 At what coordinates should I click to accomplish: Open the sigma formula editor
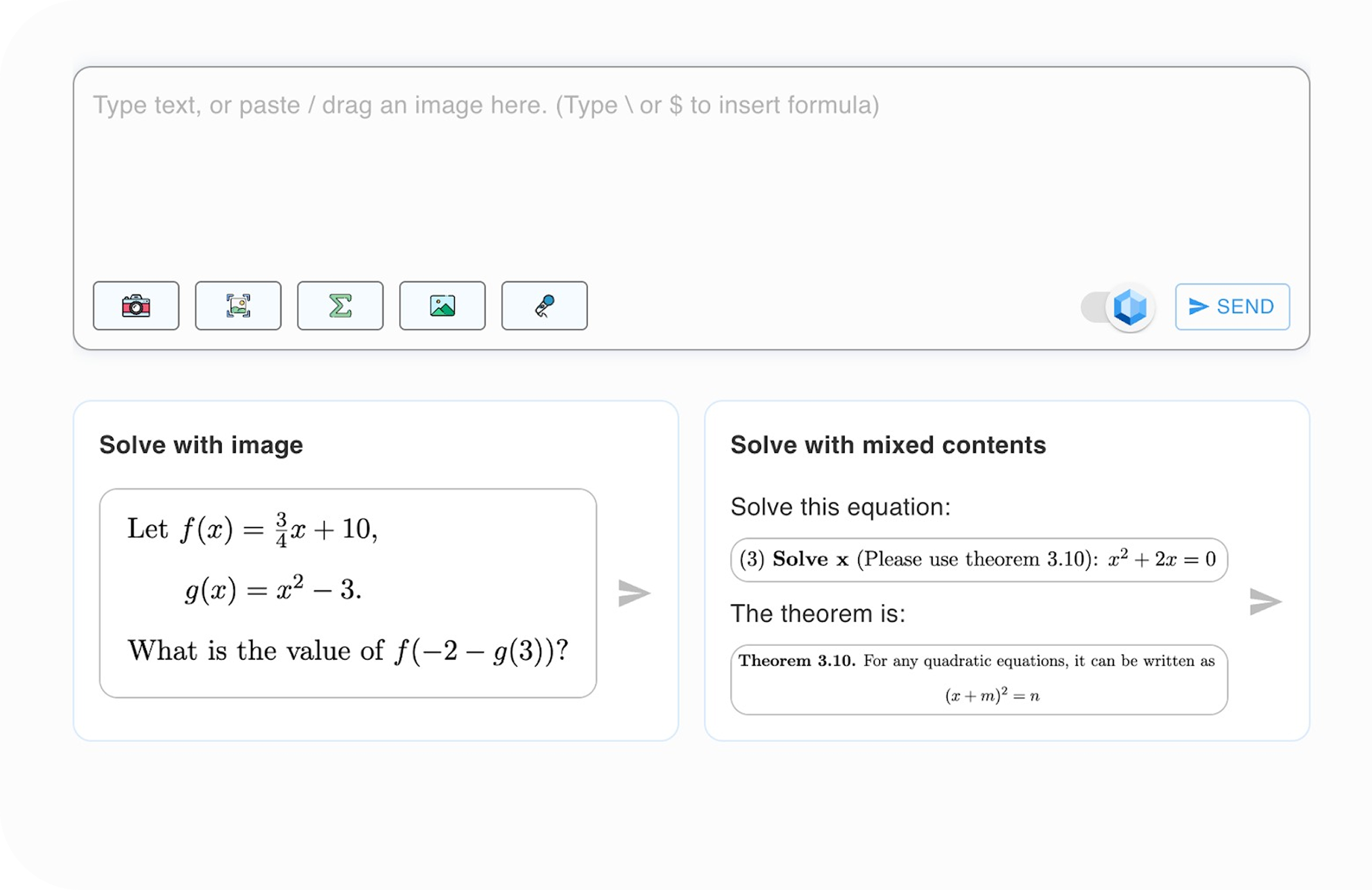340,306
